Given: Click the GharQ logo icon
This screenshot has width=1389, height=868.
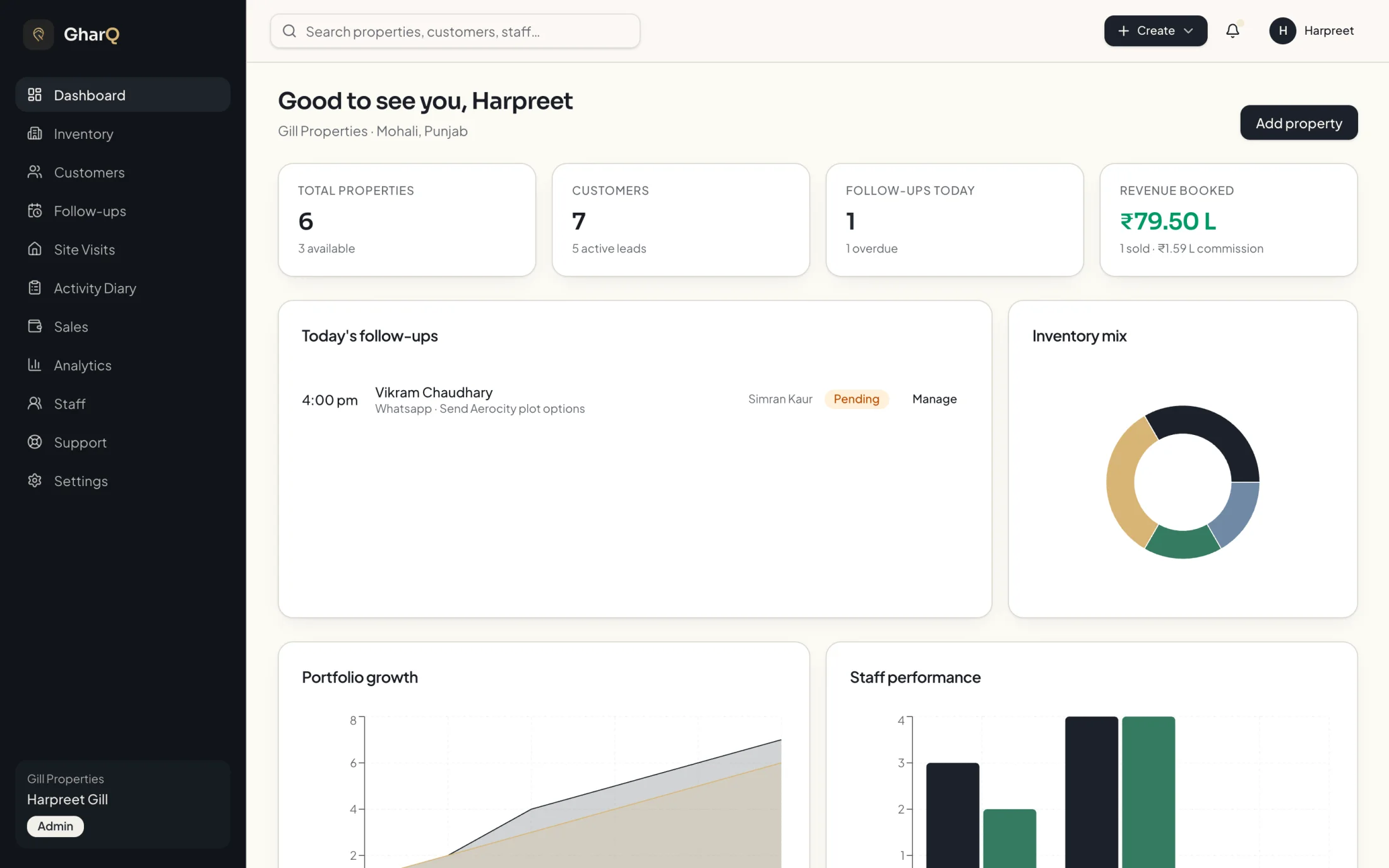Looking at the screenshot, I should click(x=39, y=34).
